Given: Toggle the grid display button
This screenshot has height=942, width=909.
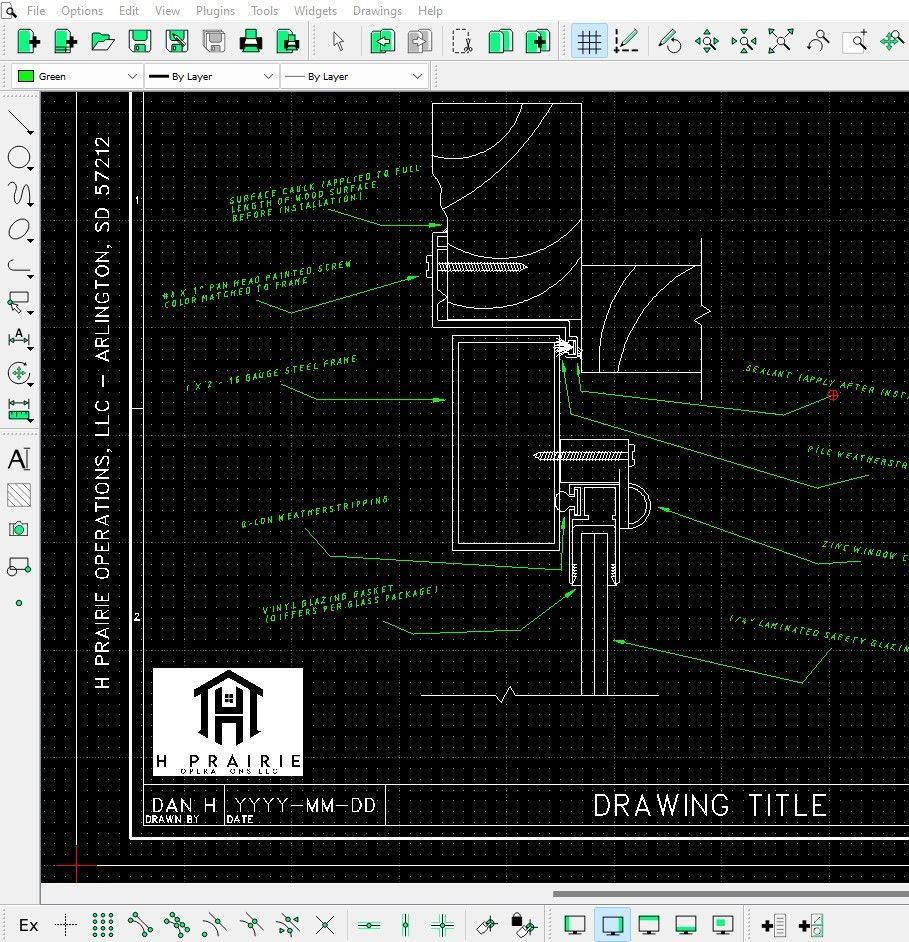Looking at the screenshot, I should tap(589, 42).
